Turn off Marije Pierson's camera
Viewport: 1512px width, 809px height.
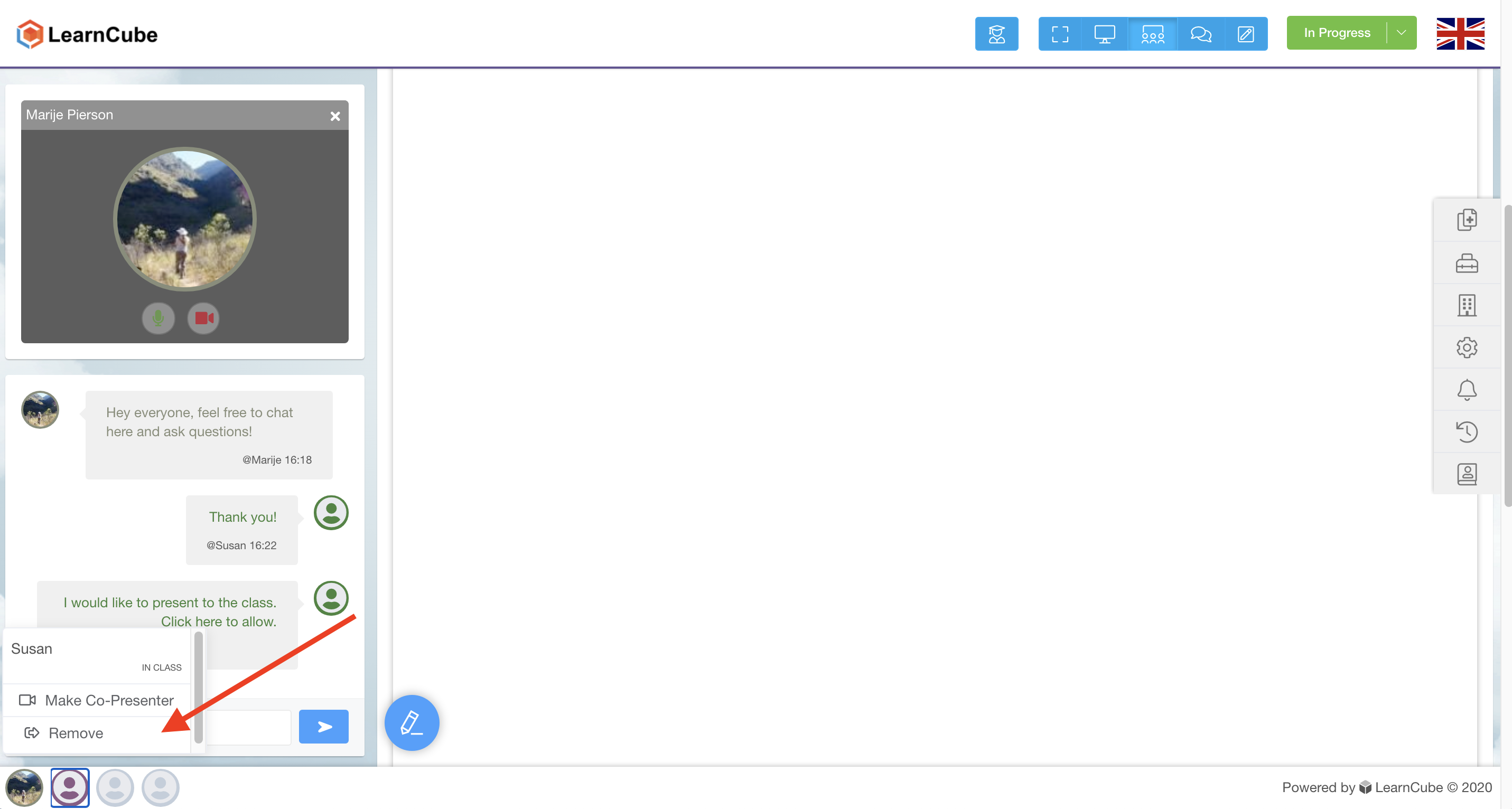click(203, 318)
